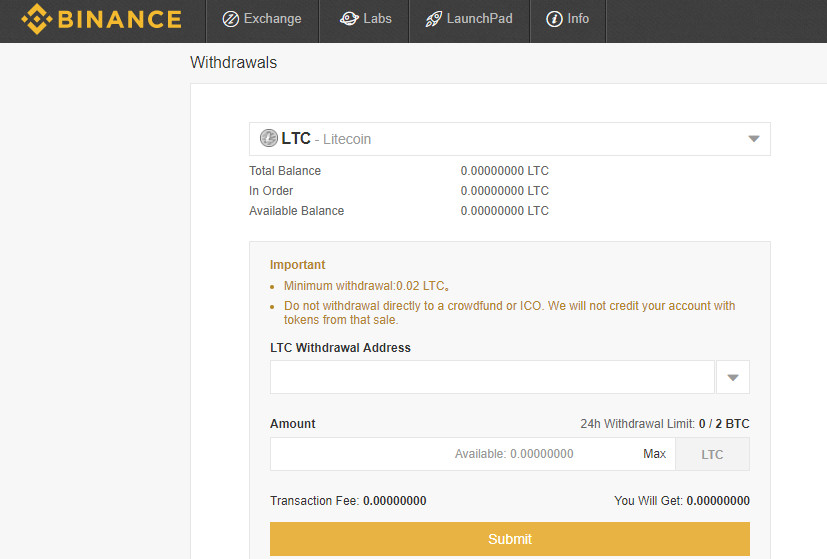Click the Available Balance label
Image resolution: width=827 pixels, height=559 pixels.
296,211
